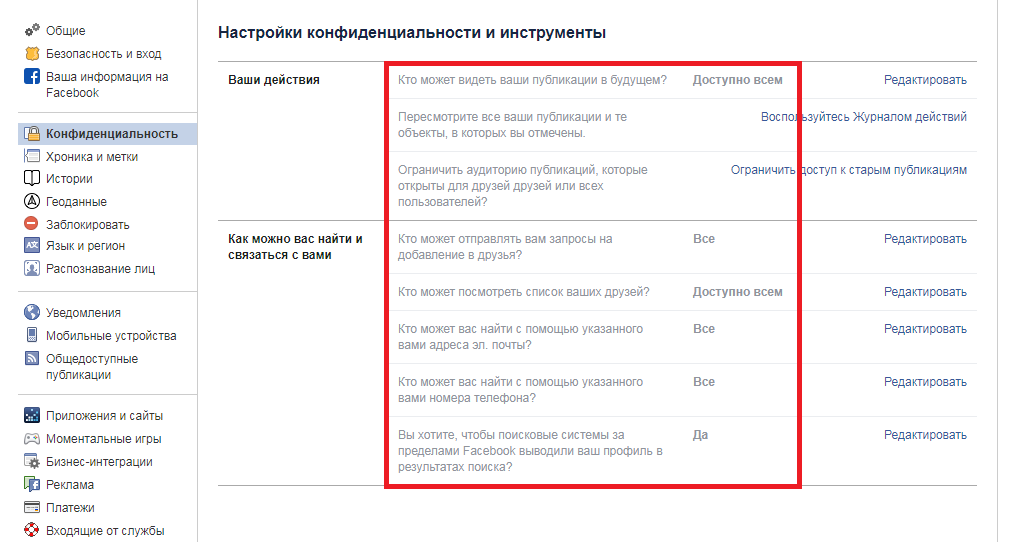Click Ограничить доступ к старым публикациям

click(849, 170)
